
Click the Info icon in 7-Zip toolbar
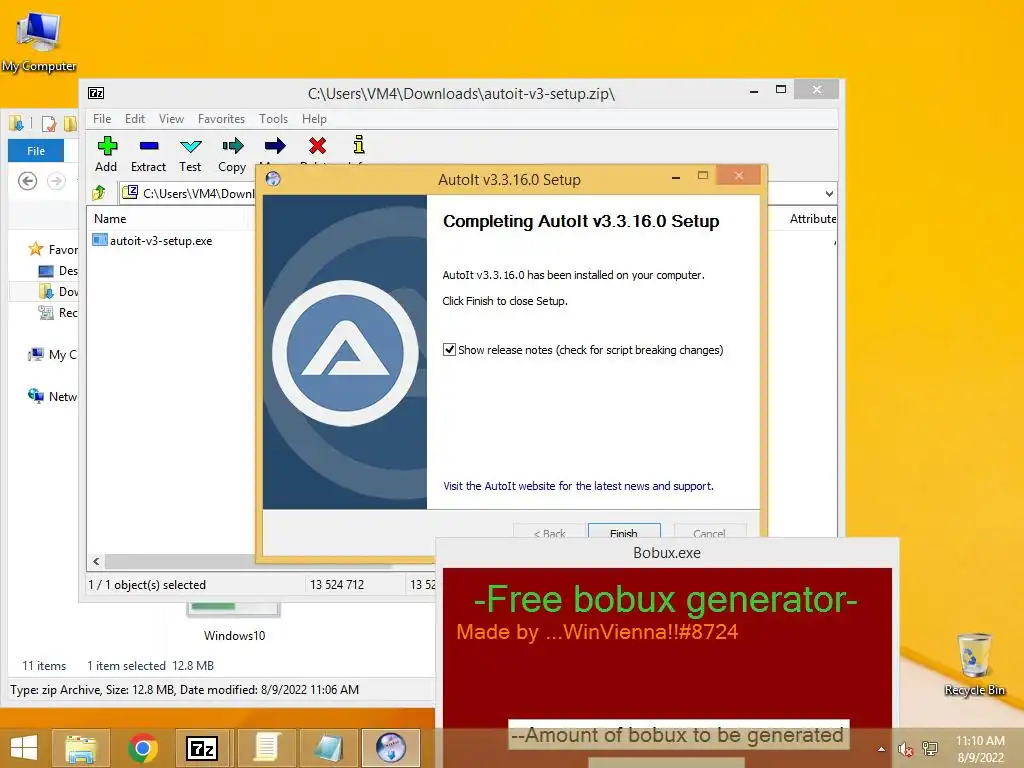[x=359, y=144]
